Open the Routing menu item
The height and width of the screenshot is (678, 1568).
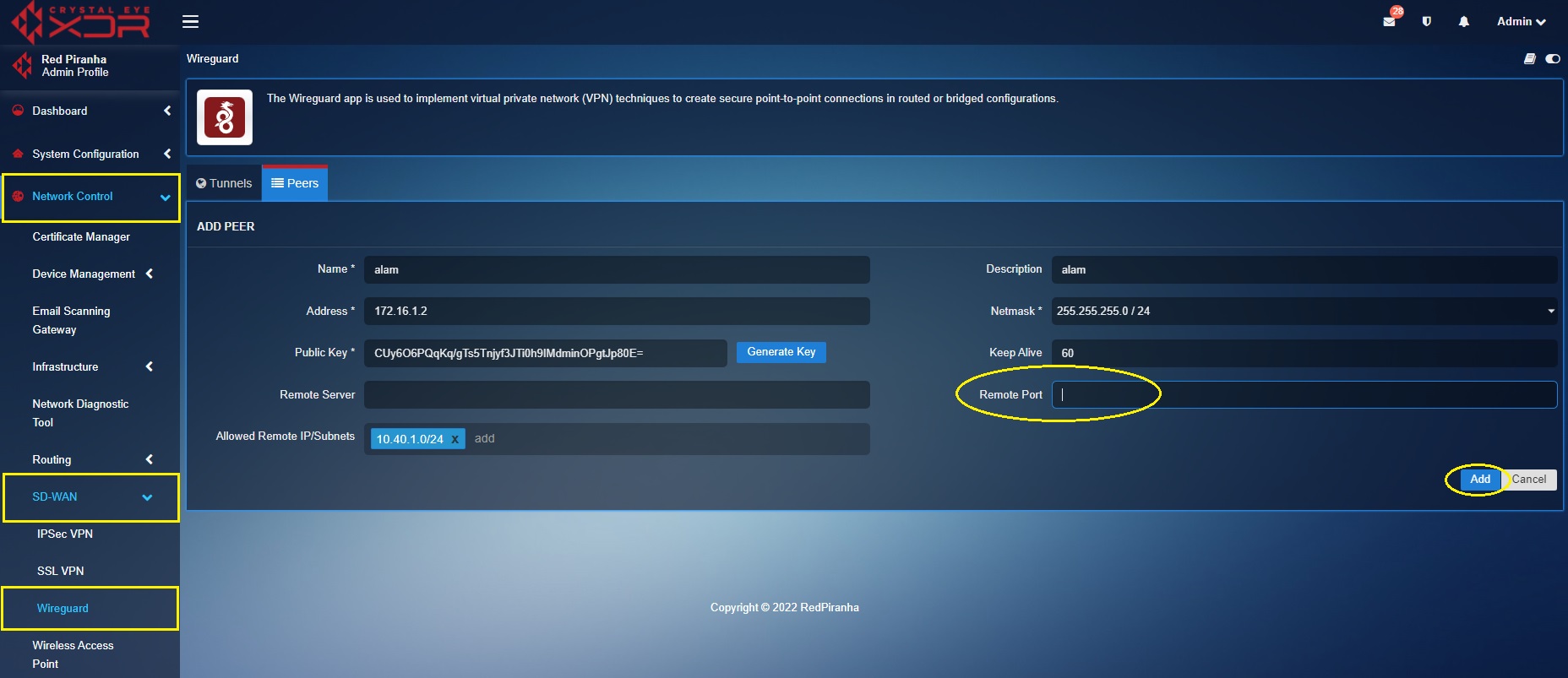(52, 459)
